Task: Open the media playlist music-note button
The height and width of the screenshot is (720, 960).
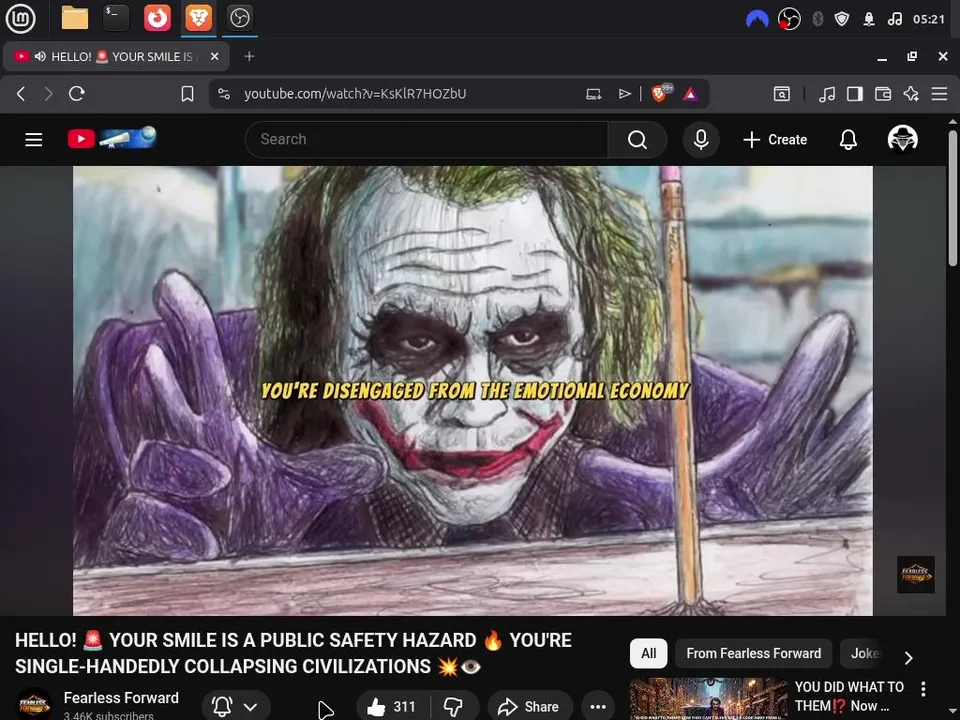Action: click(827, 94)
